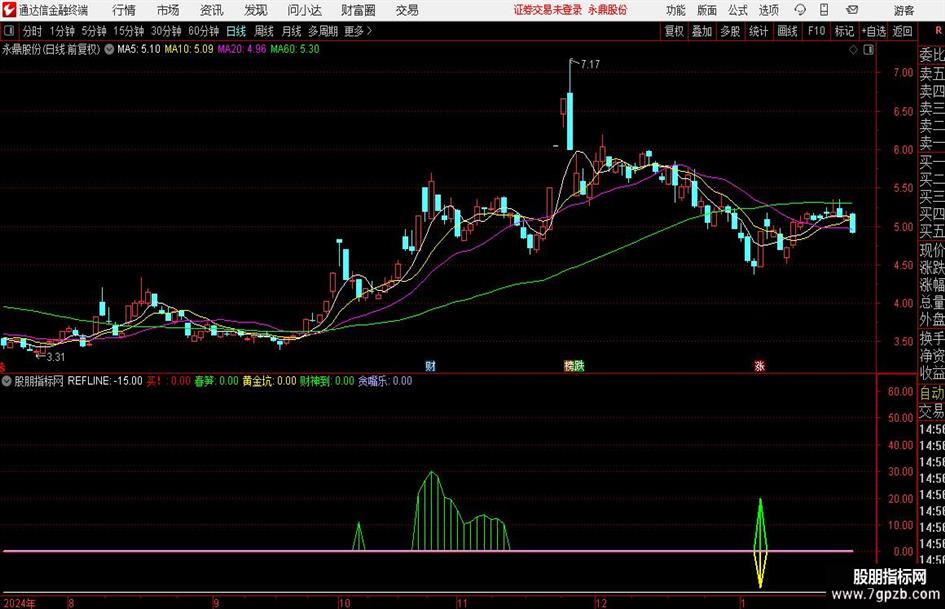
Task: Switch to the 30分钟 period tab
Action: coord(166,31)
